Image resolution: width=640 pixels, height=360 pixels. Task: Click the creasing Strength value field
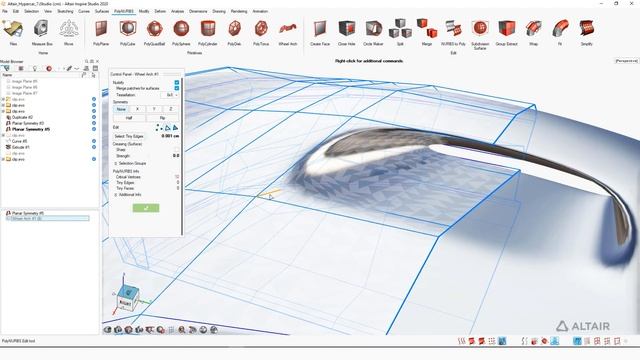[176, 156]
